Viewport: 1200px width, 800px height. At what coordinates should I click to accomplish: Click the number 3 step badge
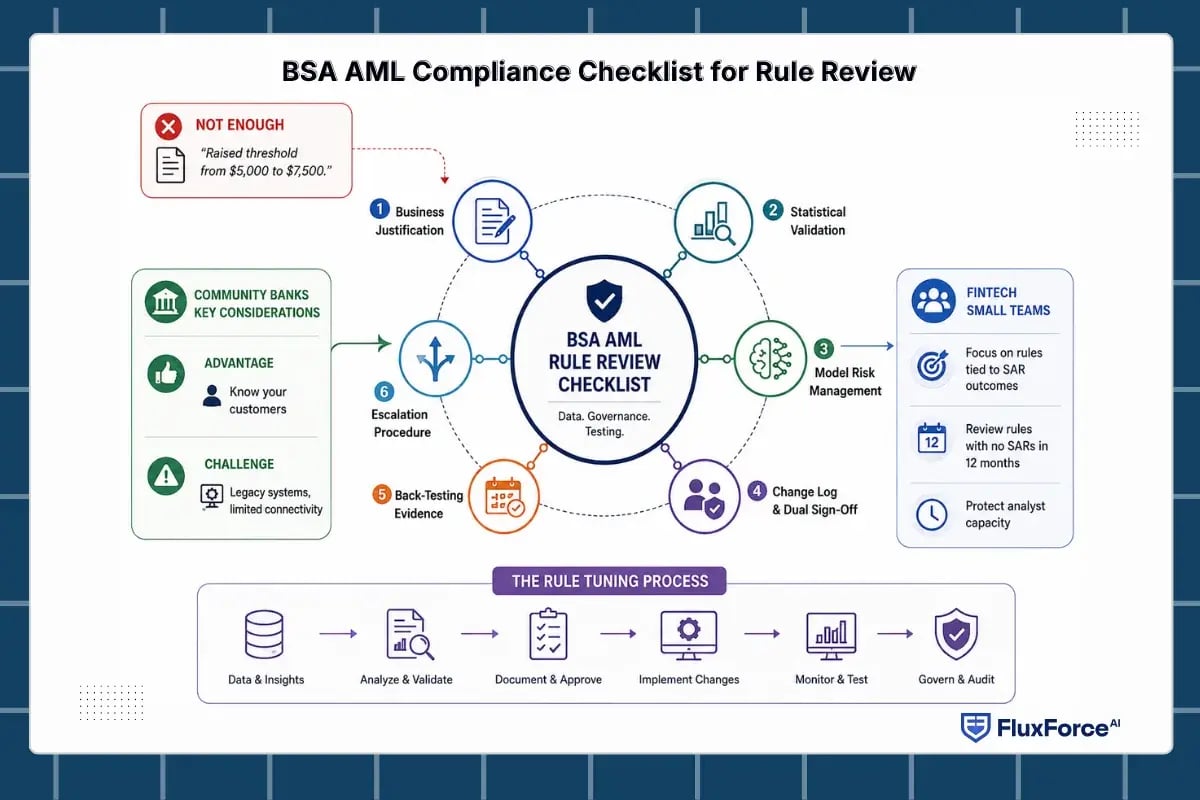point(824,348)
